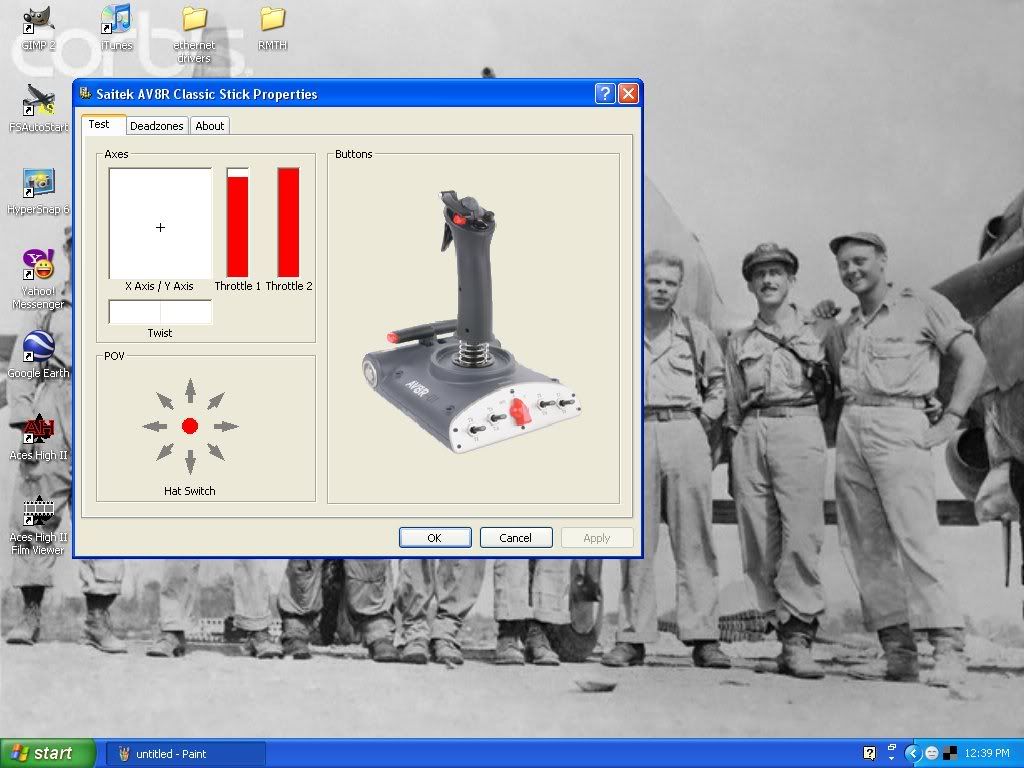Switch to the Deadzones tab
This screenshot has height=768, width=1024.
pyautogui.click(x=157, y=126)
